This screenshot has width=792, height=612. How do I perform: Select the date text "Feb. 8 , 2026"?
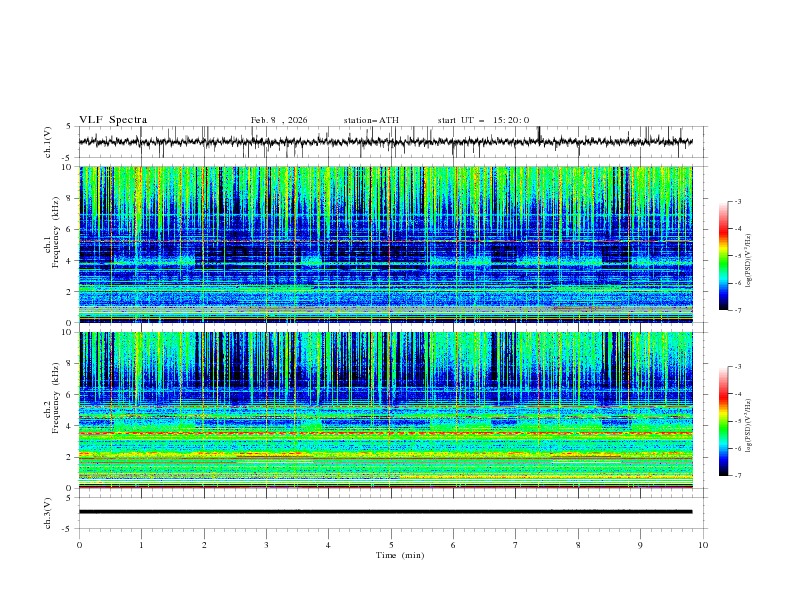click(279, 120)
